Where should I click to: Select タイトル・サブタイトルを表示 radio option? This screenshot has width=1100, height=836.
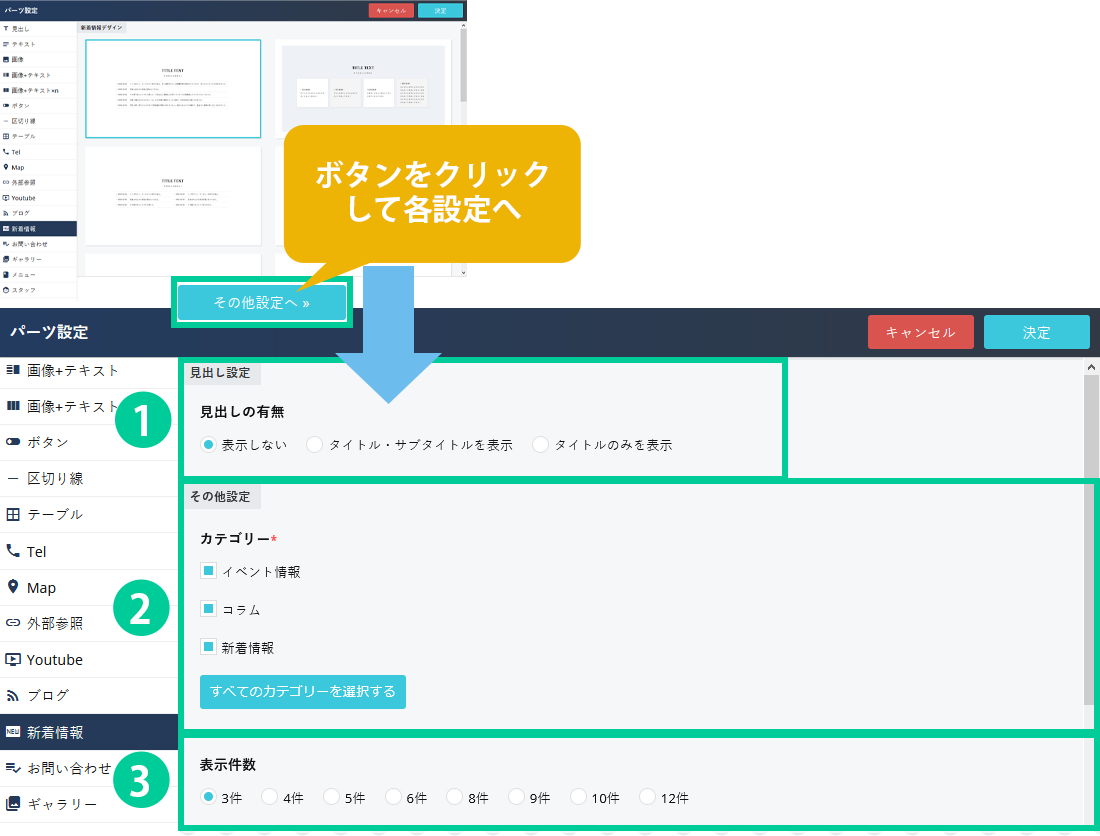pyautogui.click(x=315, y=445)
